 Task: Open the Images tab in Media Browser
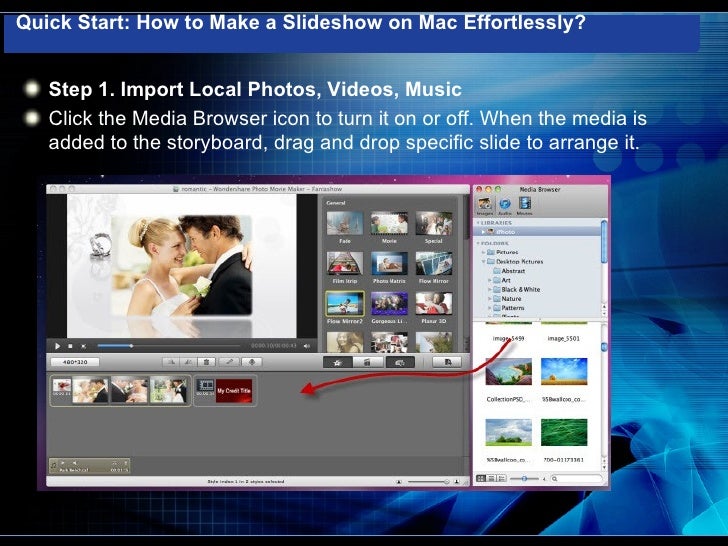click(x=484, y=205)
